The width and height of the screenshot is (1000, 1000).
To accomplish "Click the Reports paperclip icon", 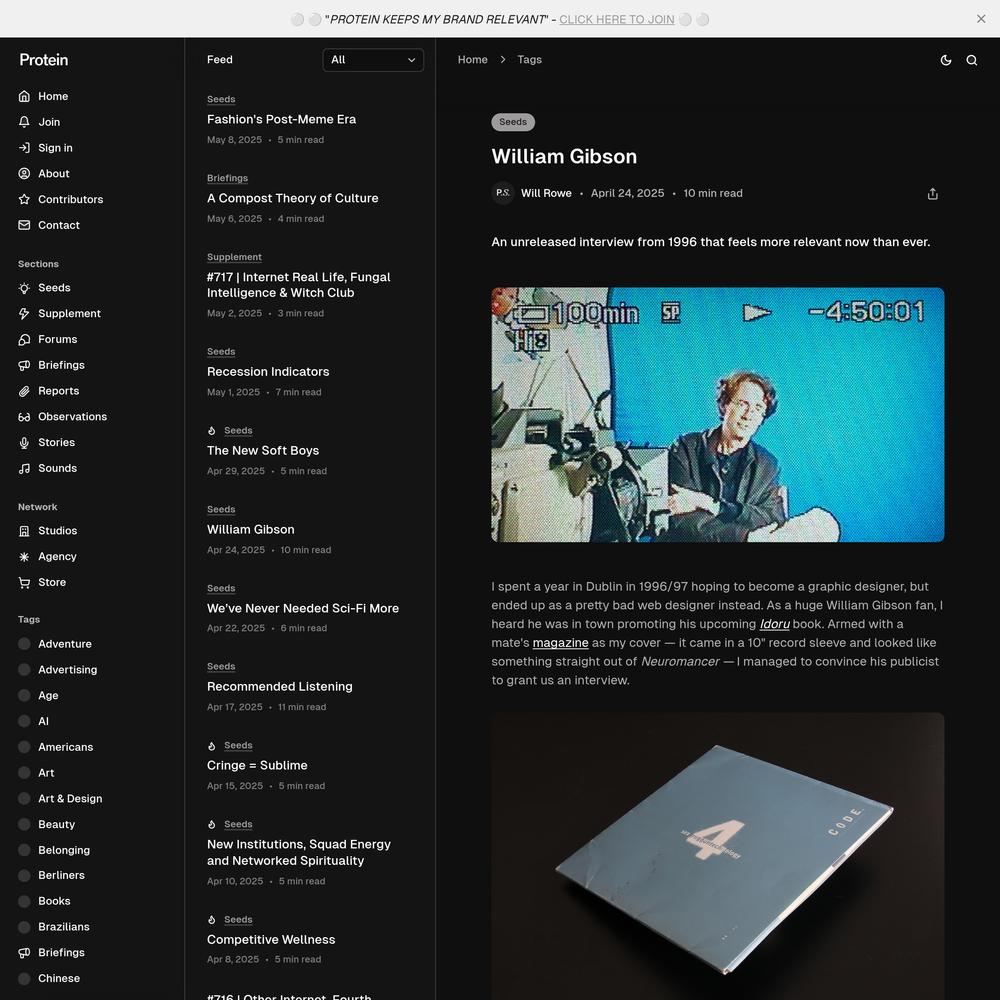I will click(24, 391).
